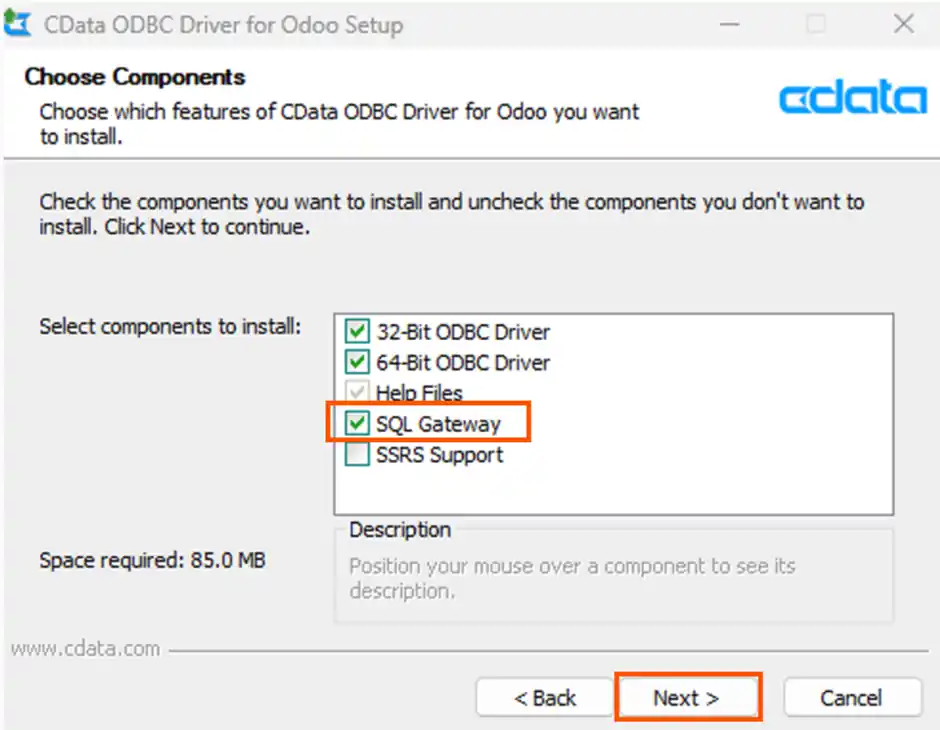
Task: Uncheck the 32-Bit ODBC Driver component
Action: pyautogui.click(x=357, y=331)
